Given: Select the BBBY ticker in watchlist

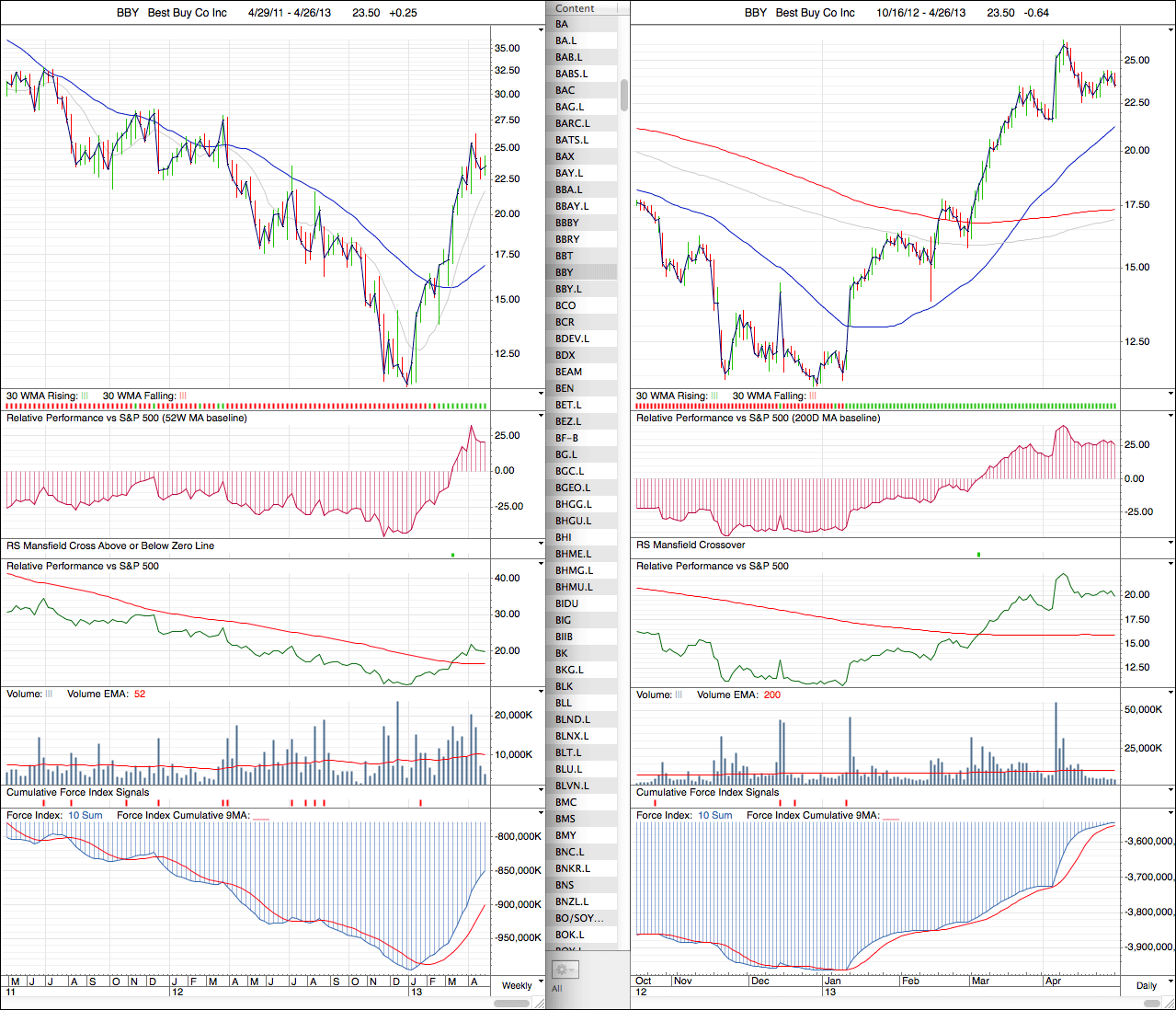Looking at the screenshot, I should click(x=567, y=223).
